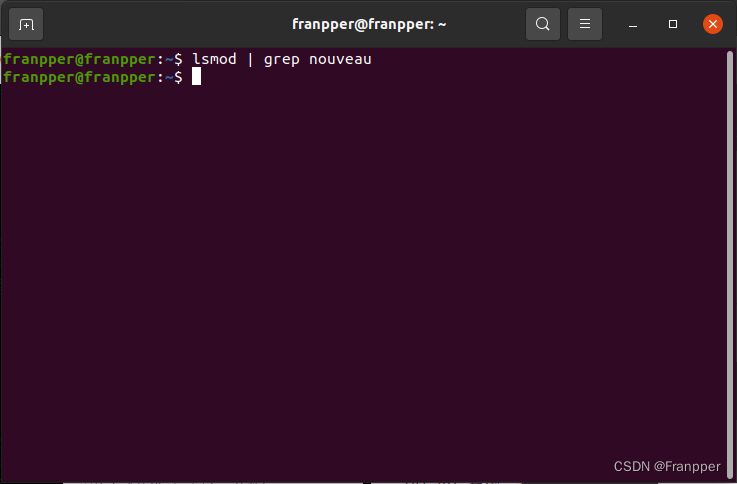Viewport: 737px width, 484px height.
Task: Click the CSDN @Franpper watermark
Action: tap(667, 466)
